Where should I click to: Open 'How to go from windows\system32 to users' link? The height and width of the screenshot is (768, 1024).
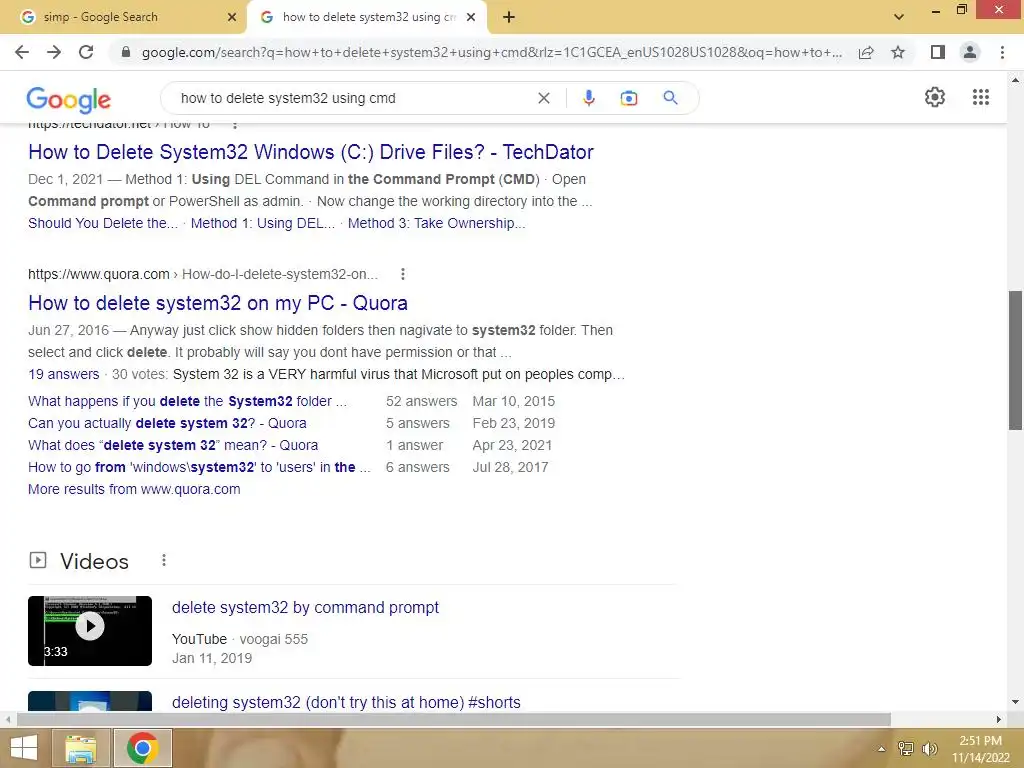(x=199, y=468)
